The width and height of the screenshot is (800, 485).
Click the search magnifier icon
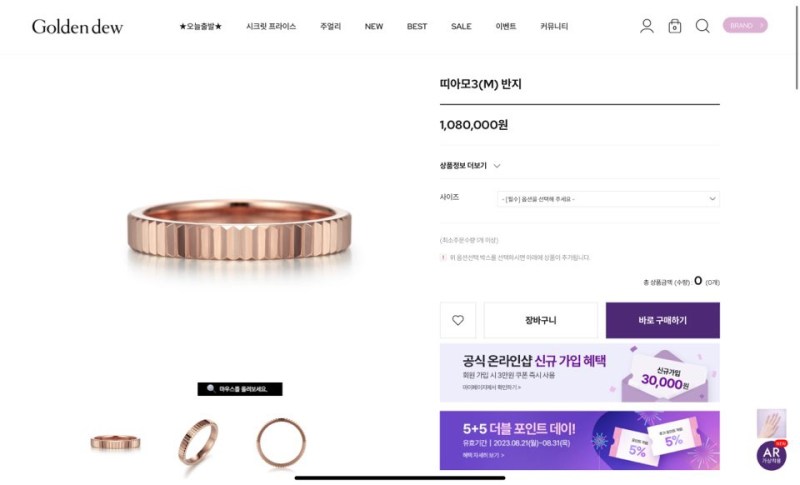coord(703,26)
